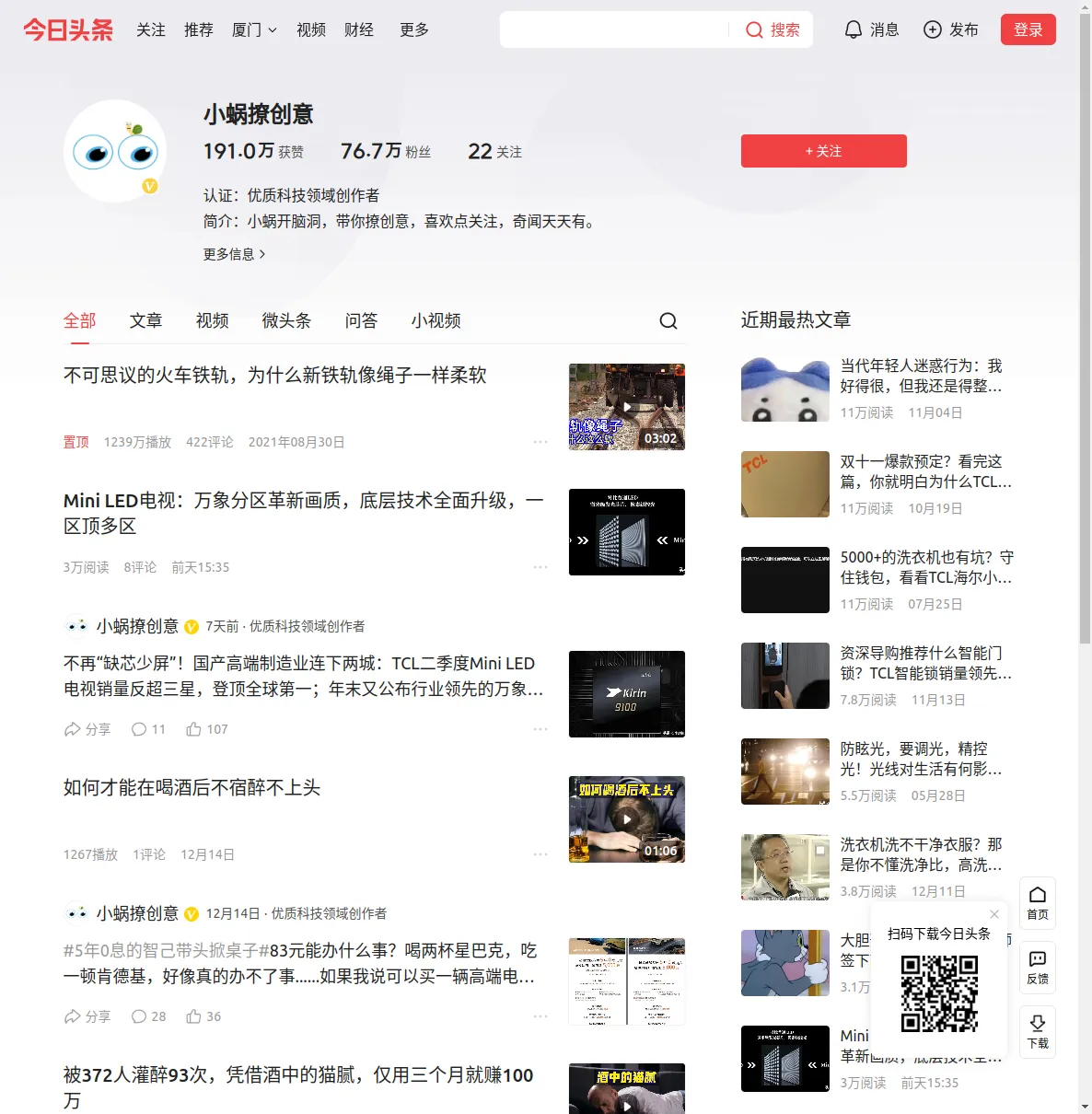Open micro-post 不再"缺芯少屏"

click(304, 676)
